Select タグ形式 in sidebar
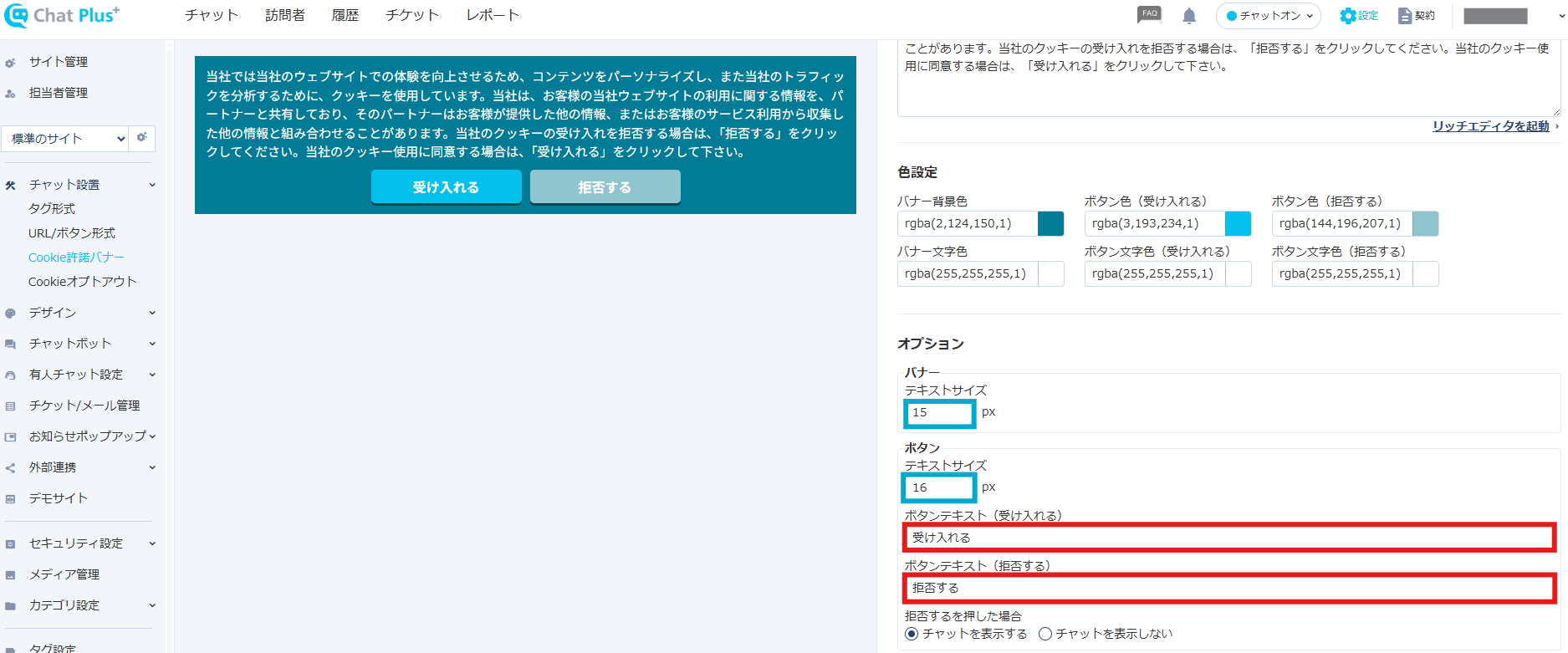The width and height of the screenshot is (1568, 653). tap(52, 208)
